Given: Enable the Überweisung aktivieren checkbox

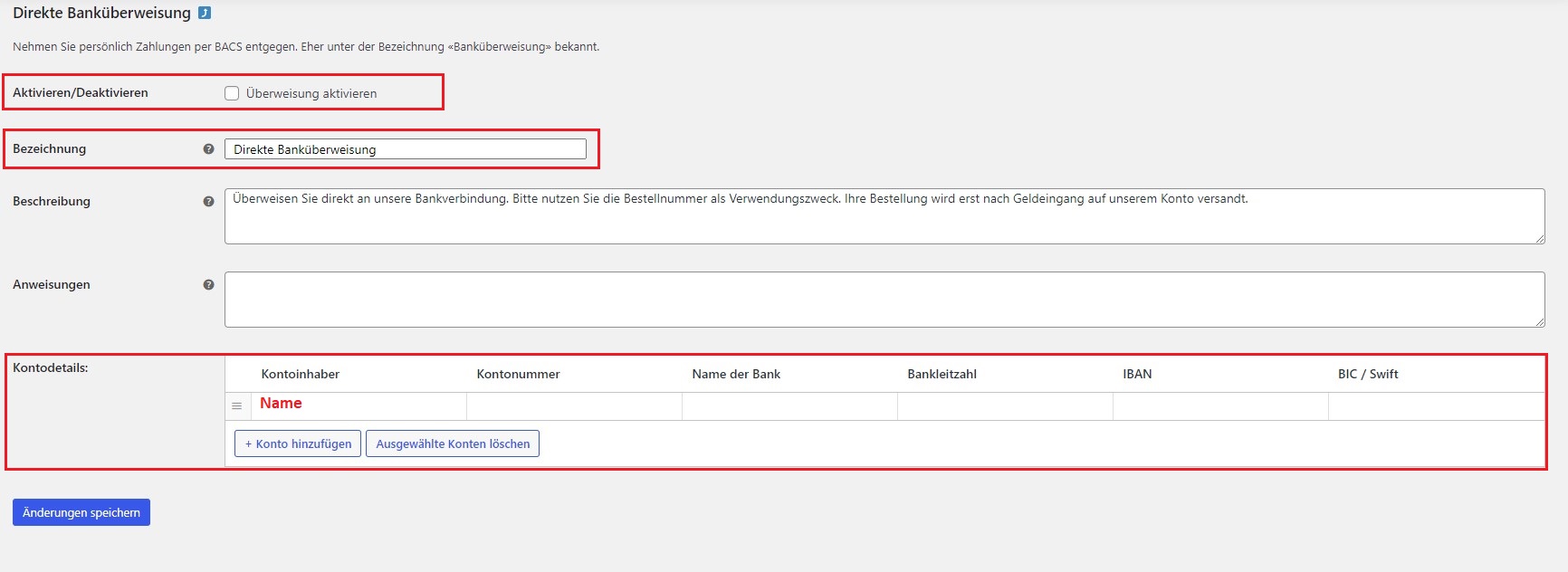Looking at the screenshot, I should [x=232, y=93].
